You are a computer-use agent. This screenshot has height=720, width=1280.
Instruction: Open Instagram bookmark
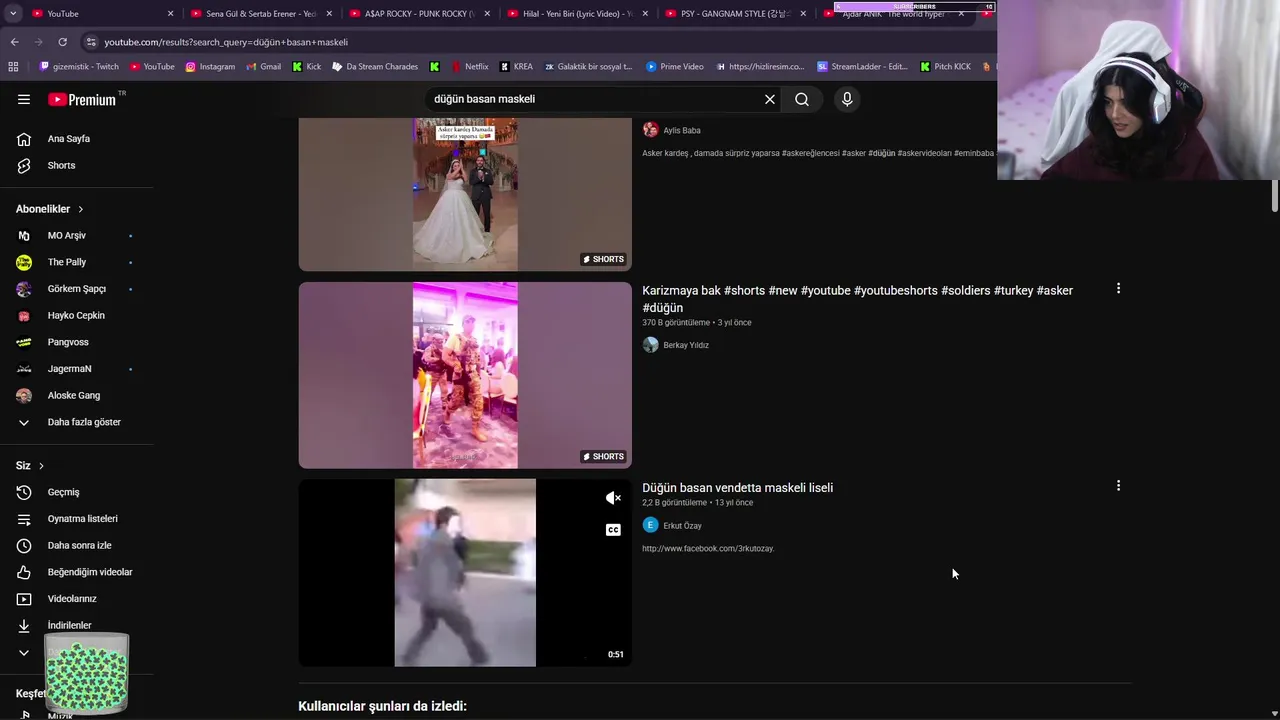tap(210, 67)
